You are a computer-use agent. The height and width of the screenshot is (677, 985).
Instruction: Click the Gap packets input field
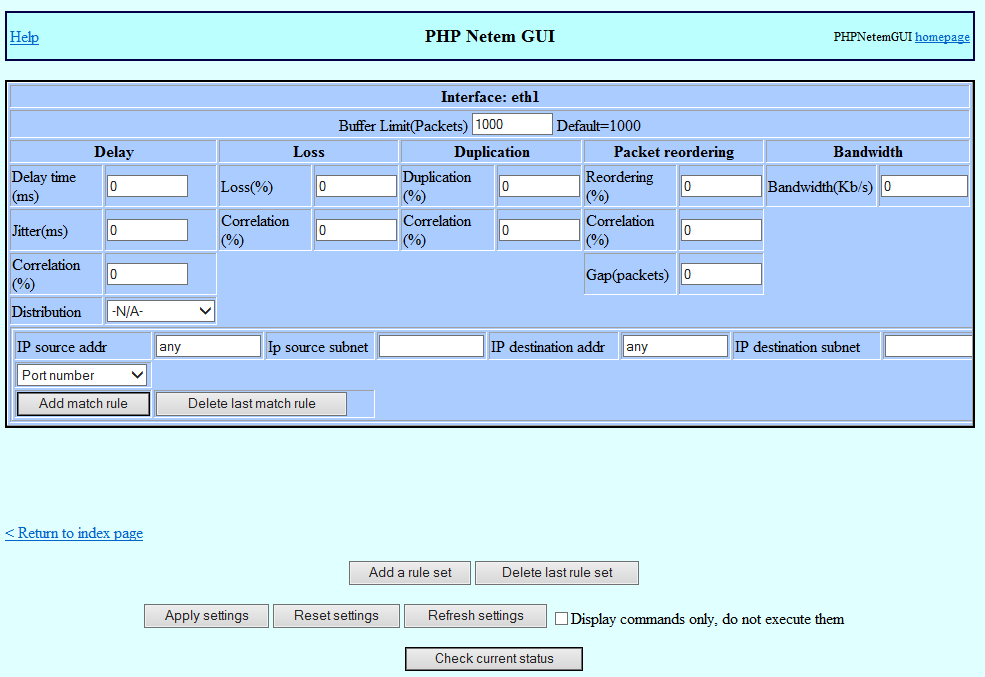720,273
